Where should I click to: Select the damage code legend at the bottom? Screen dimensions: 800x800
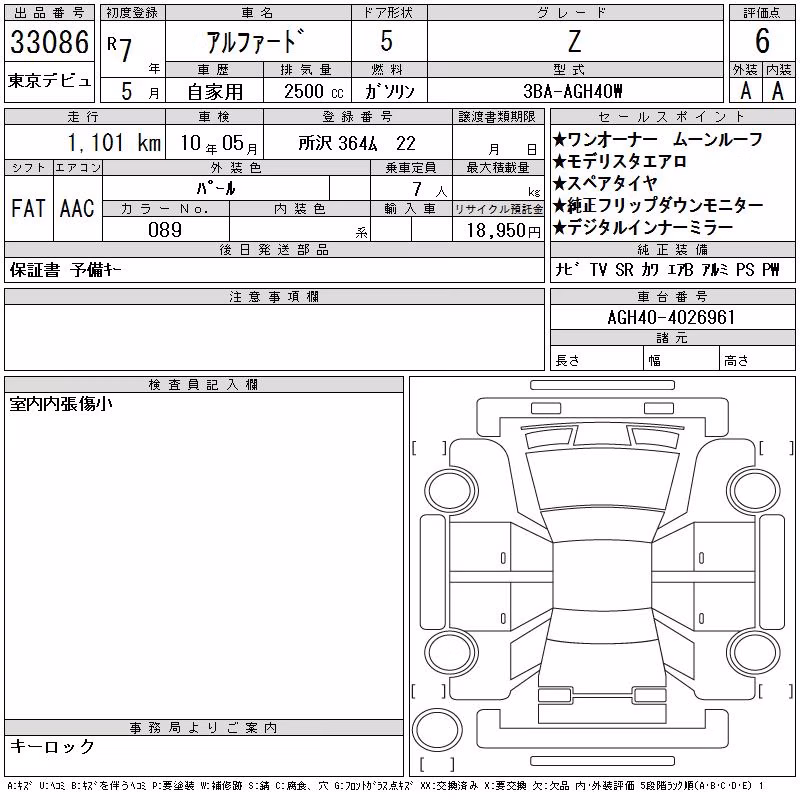[x=385, y=786]
